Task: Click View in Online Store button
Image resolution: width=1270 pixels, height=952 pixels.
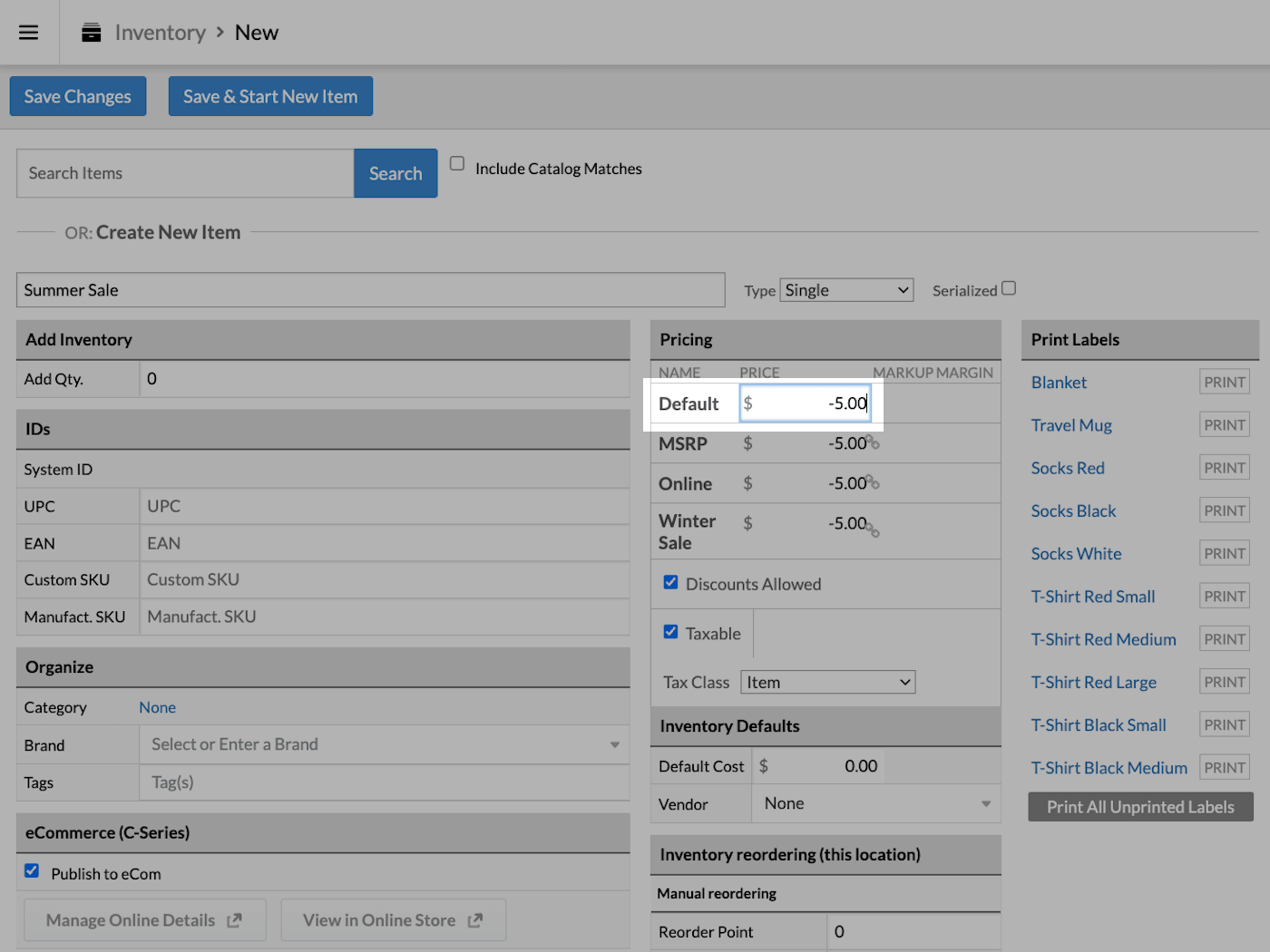Action: coord(394,920)
